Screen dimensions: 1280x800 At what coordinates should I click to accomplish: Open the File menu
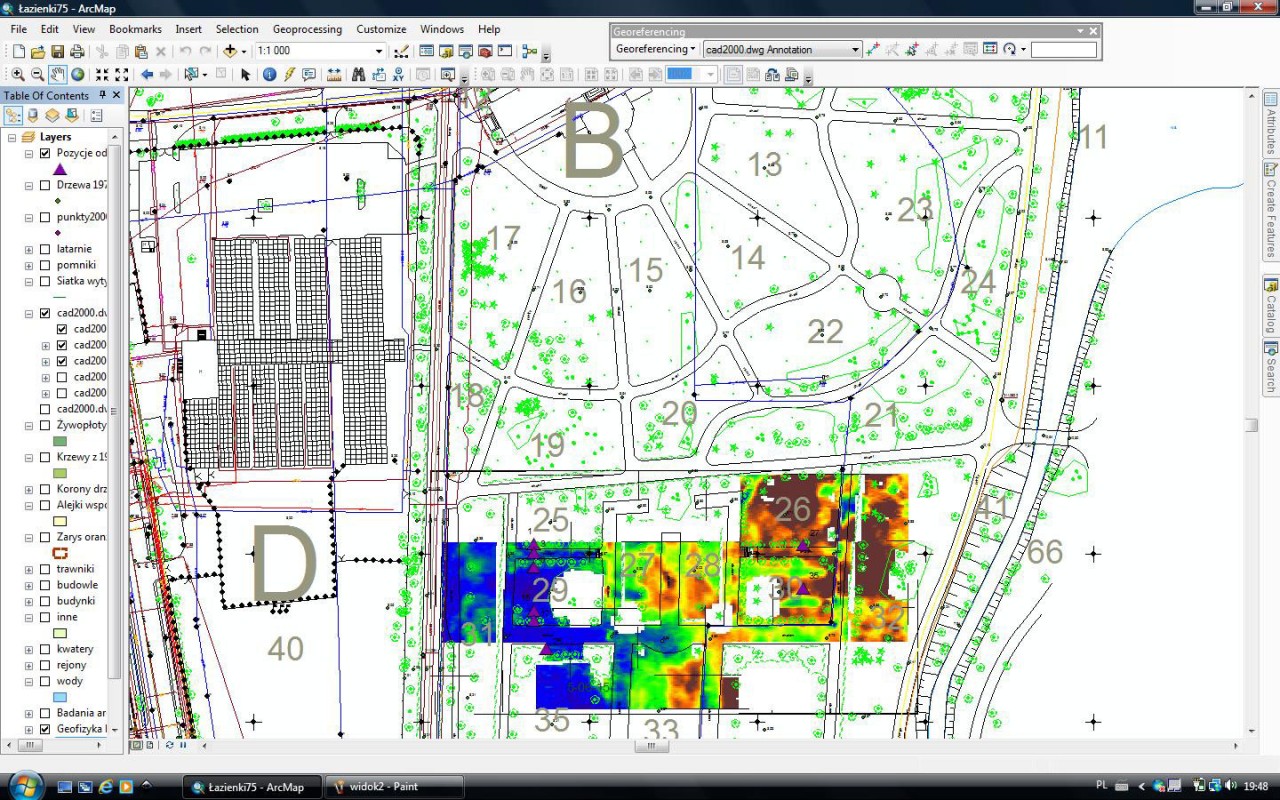[19, 29]
